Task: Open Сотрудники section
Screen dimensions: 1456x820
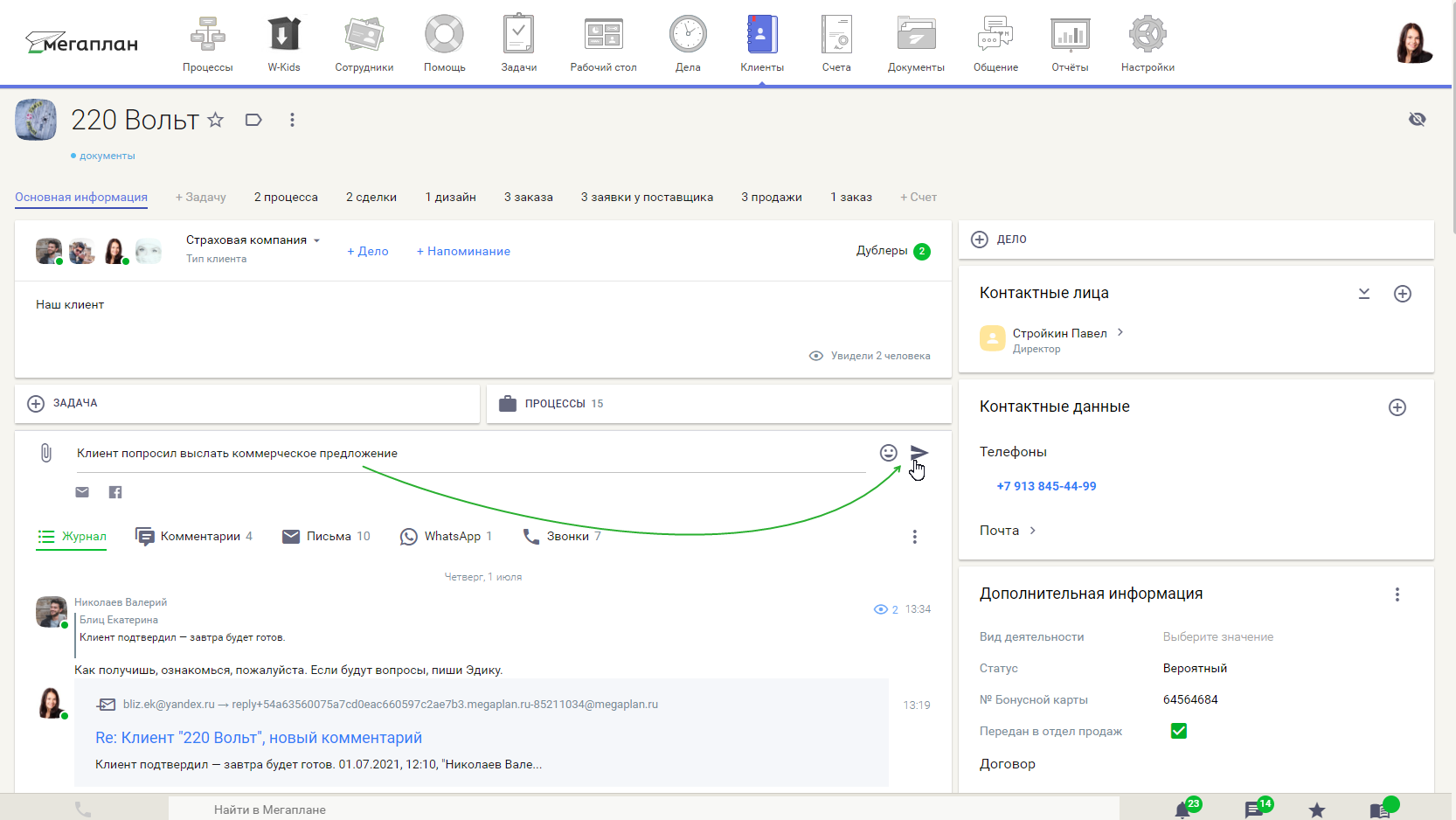Action: (x=364, y=45)
